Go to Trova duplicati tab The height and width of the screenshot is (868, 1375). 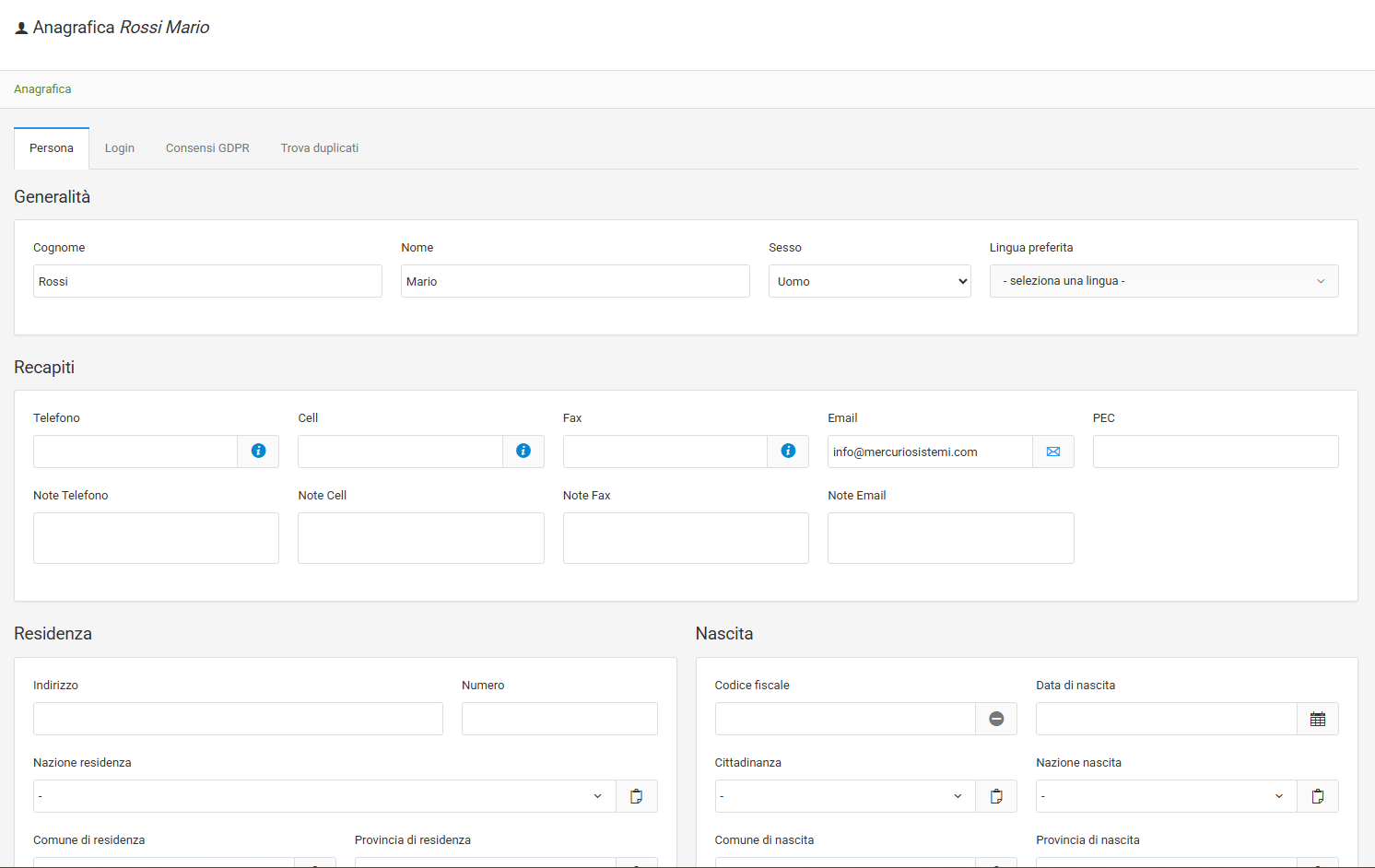tap(320, 148)
